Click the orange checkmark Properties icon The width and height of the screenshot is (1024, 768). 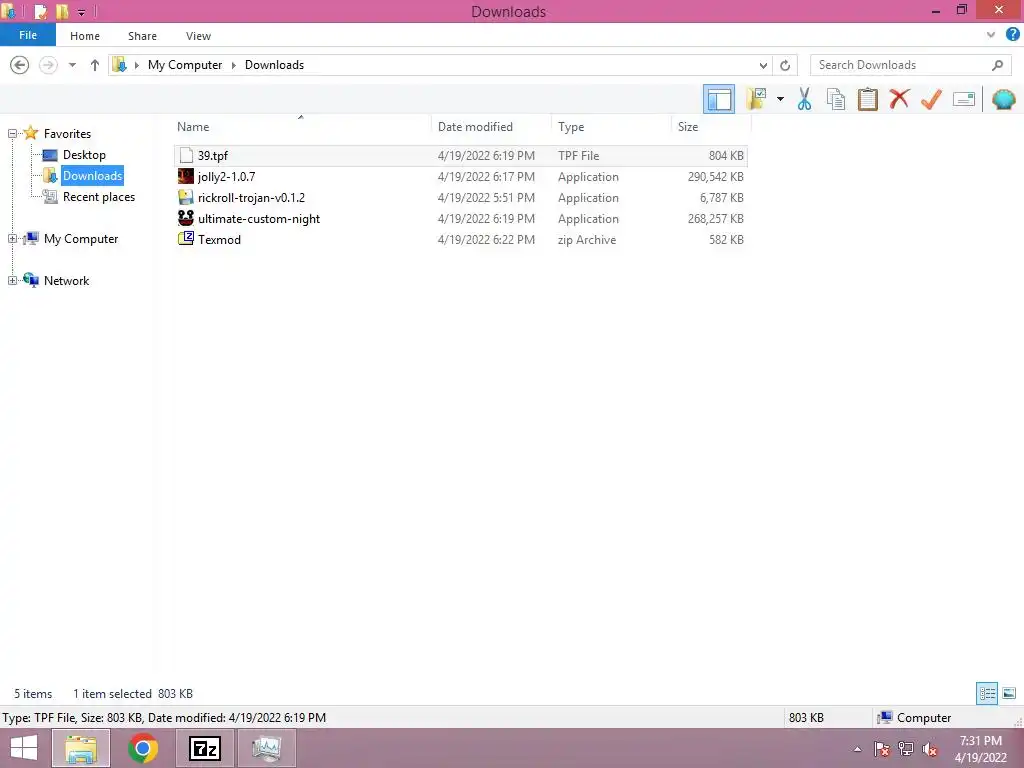(931, 99)
